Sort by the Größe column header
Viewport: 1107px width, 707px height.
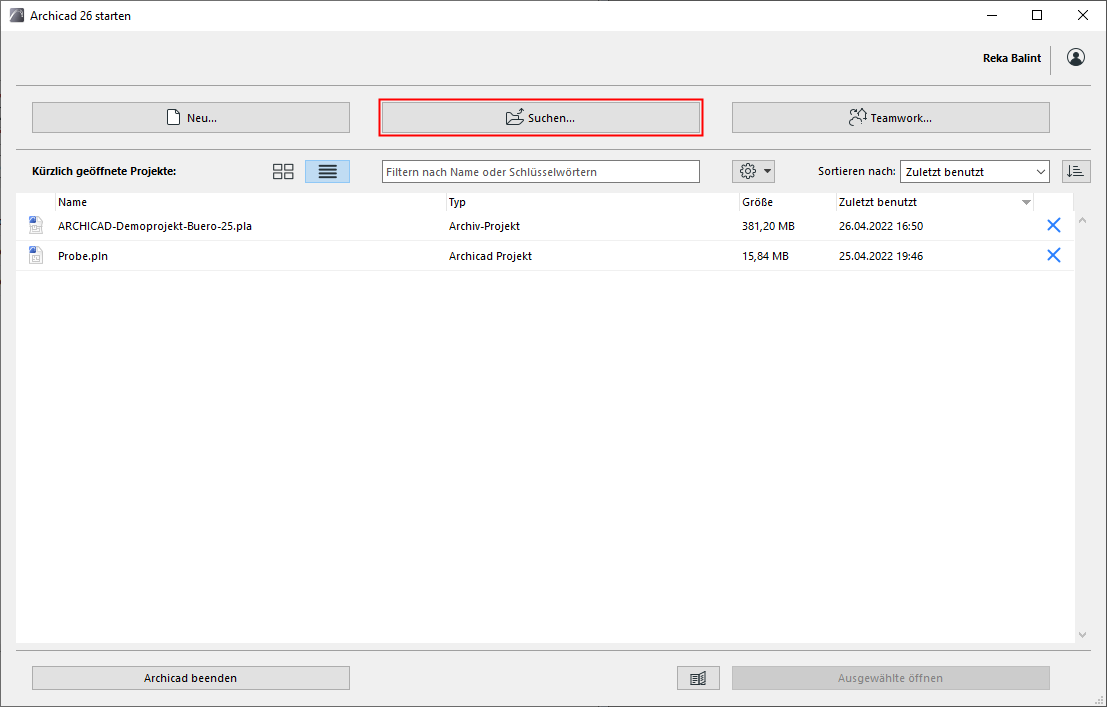coord(788,202)
